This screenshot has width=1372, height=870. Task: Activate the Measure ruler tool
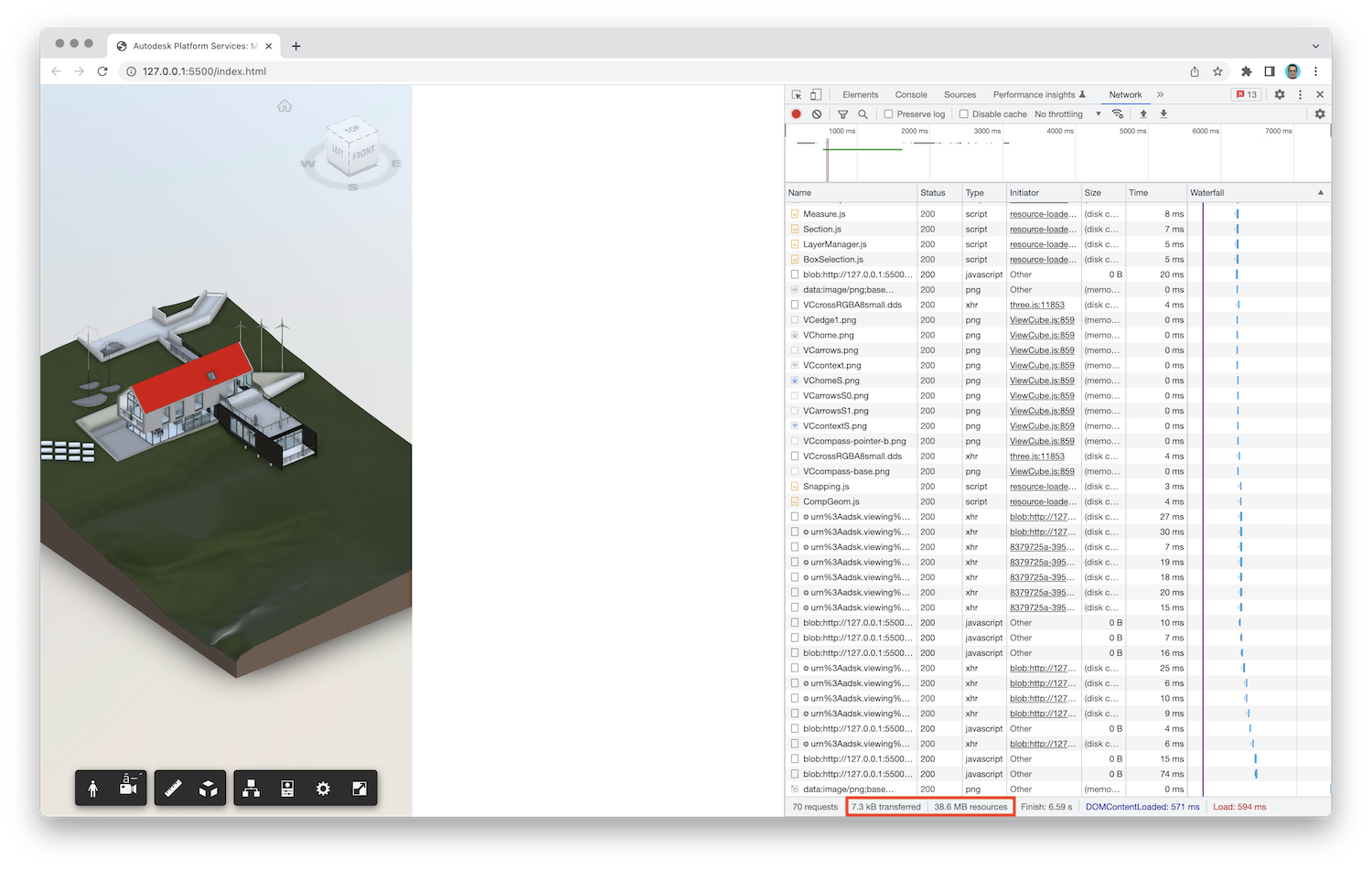(173, 788)
